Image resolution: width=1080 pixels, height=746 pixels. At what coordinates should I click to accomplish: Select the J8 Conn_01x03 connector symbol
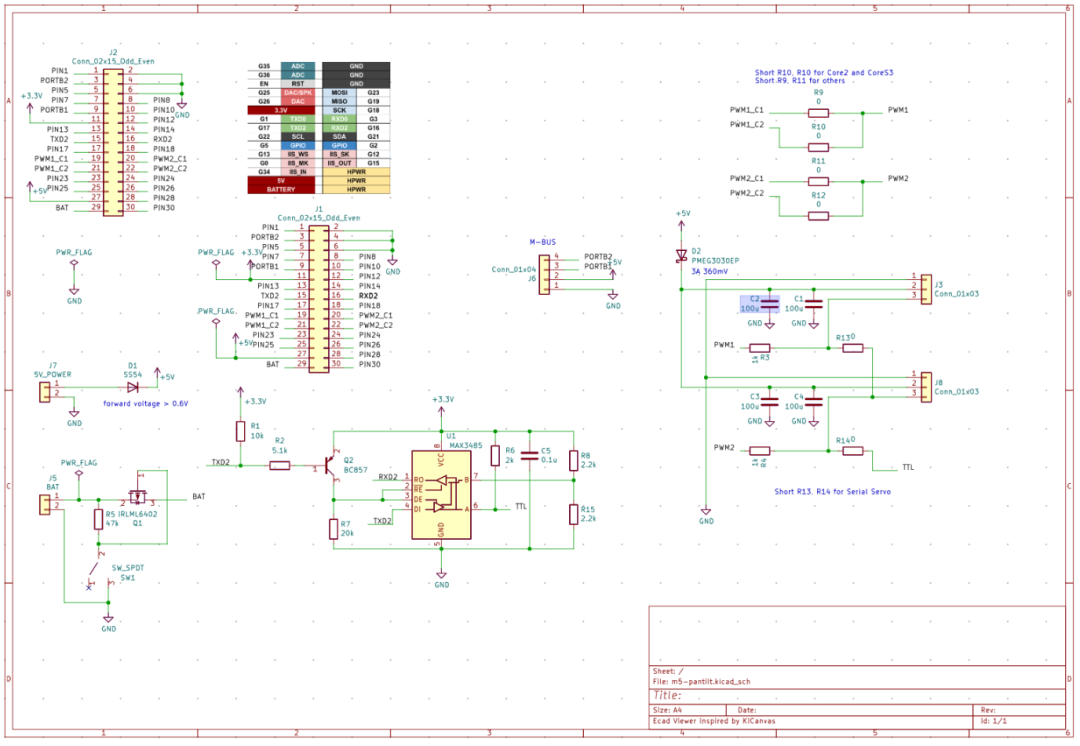coord(926,387)
